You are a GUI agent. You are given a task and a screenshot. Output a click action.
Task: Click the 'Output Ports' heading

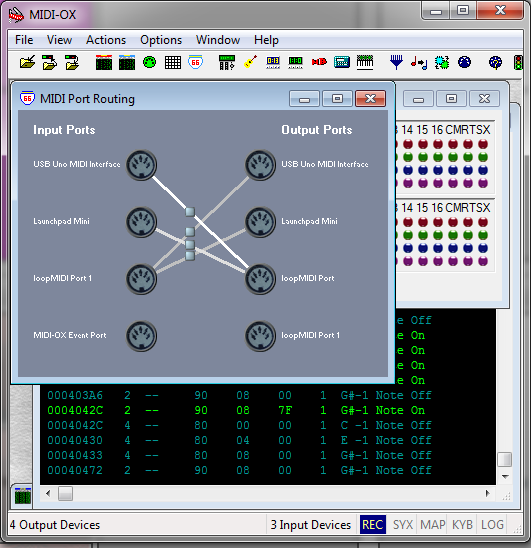click(317, 130)
